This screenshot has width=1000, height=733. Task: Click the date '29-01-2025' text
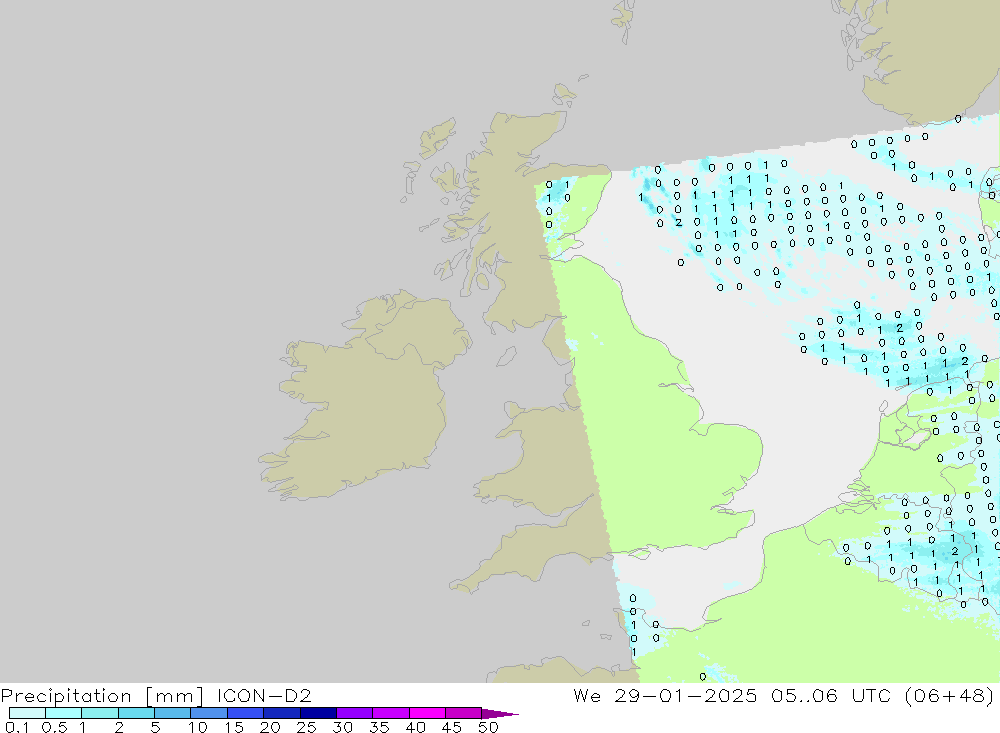pyautogui.click(x=686, y=695)
